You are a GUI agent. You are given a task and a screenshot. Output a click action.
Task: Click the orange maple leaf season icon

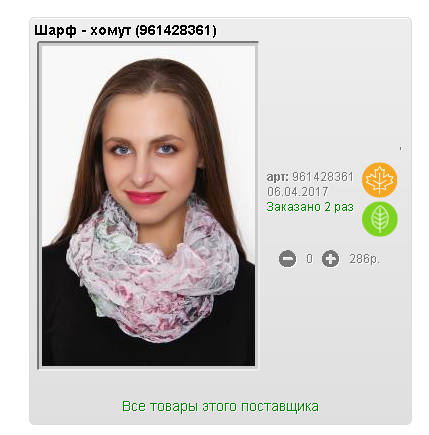click(380, 180)
